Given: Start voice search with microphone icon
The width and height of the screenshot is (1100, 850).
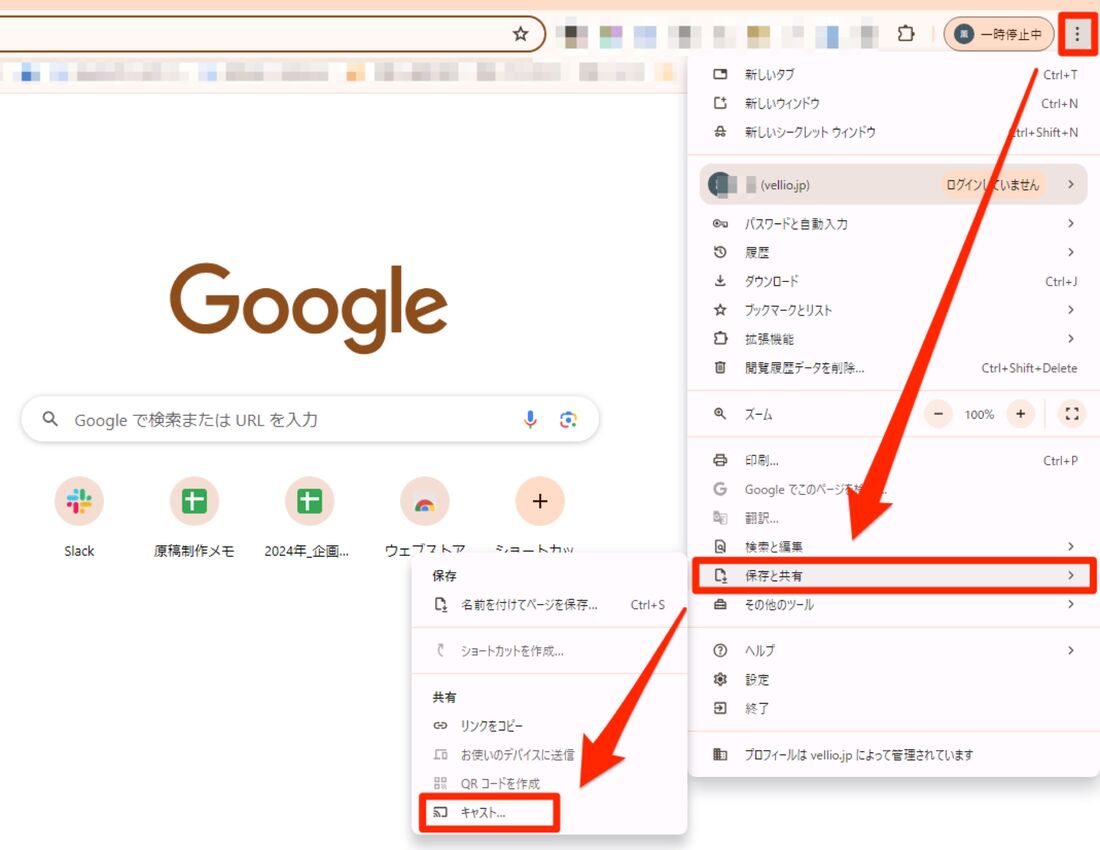Looking at the screenshot, I should (530, 419).
